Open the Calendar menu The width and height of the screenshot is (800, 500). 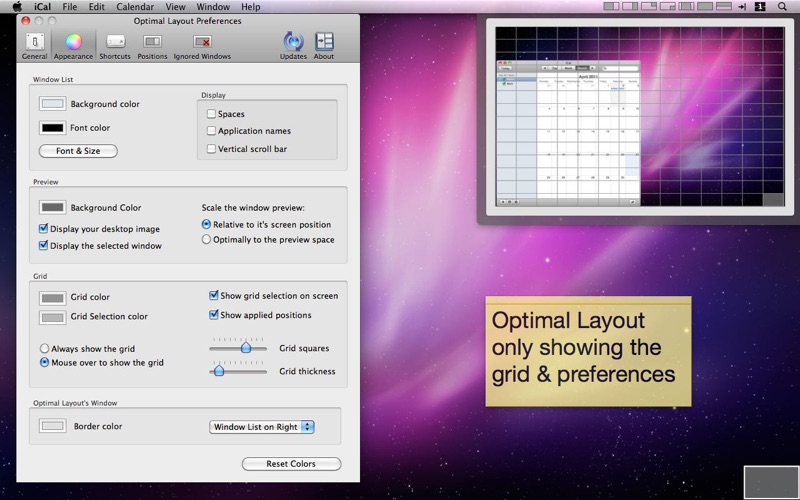pos(135,7)
